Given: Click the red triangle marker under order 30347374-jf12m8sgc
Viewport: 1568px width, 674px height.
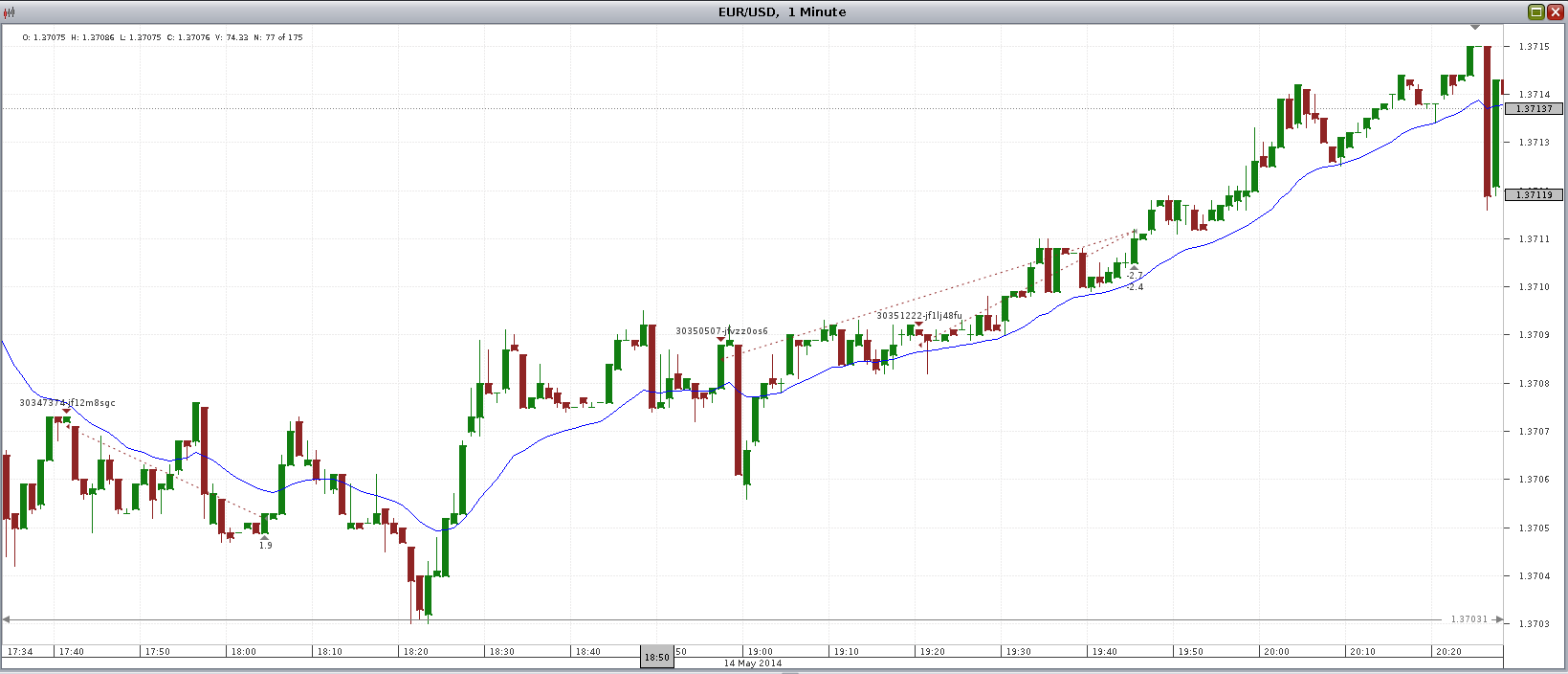Looking at the screenshot, I should pos(66,412).
